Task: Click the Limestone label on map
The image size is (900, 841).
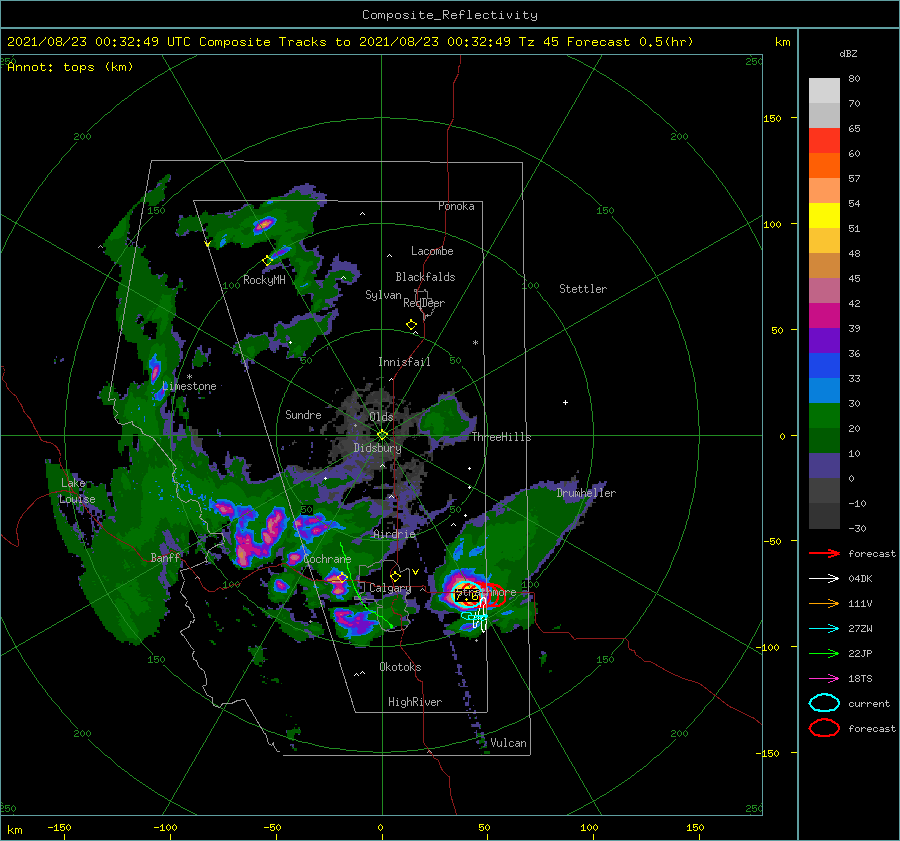Action: click(189, 386)
